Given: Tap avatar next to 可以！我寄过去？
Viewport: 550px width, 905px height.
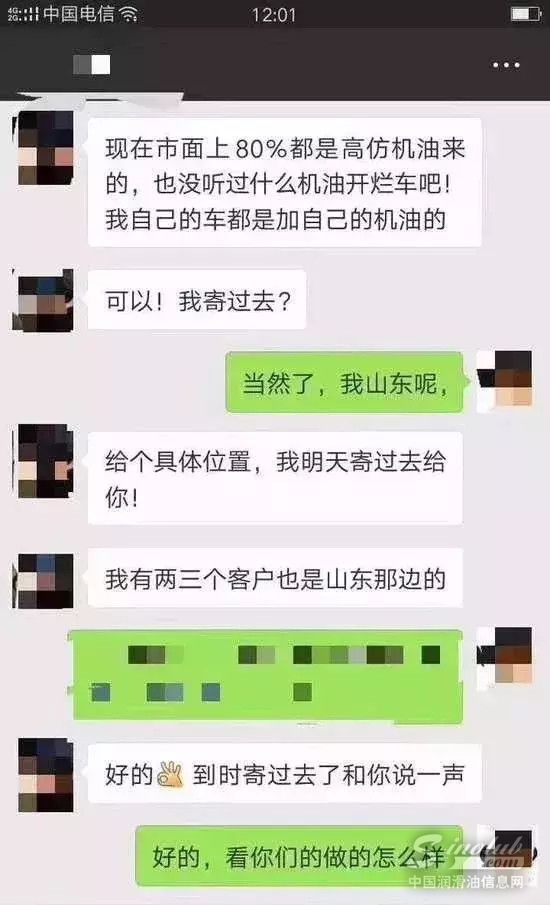Looking at the screenshot, I should click(46, 301).
